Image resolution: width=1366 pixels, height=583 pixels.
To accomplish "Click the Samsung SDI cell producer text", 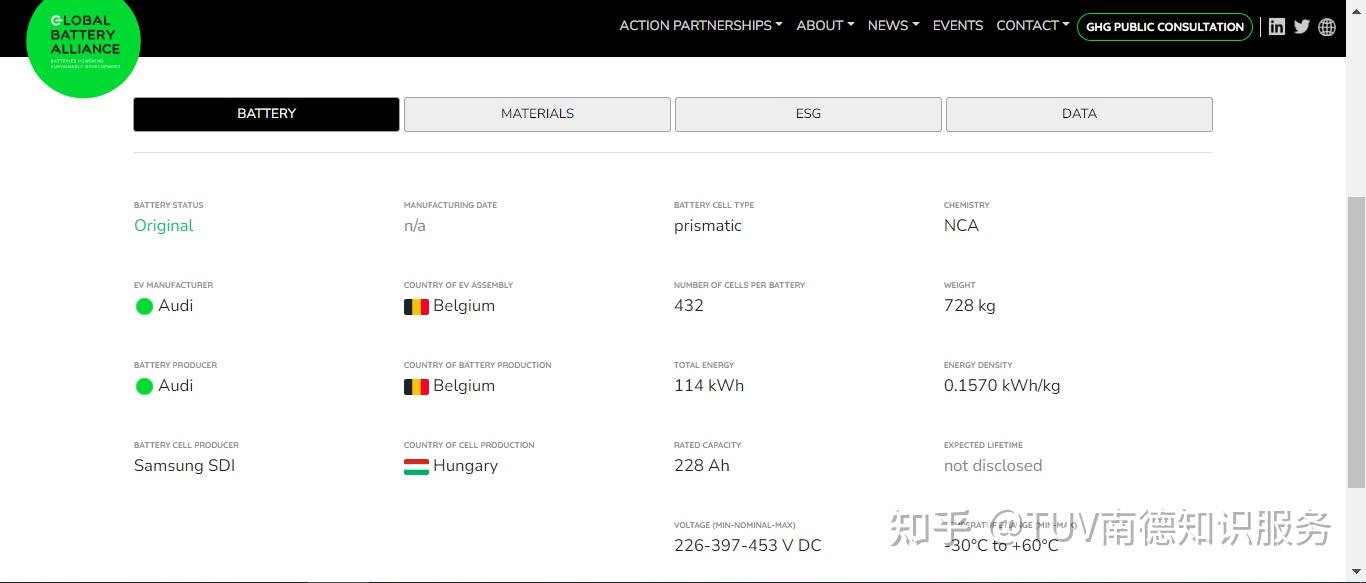I will [x=185, y=466].
